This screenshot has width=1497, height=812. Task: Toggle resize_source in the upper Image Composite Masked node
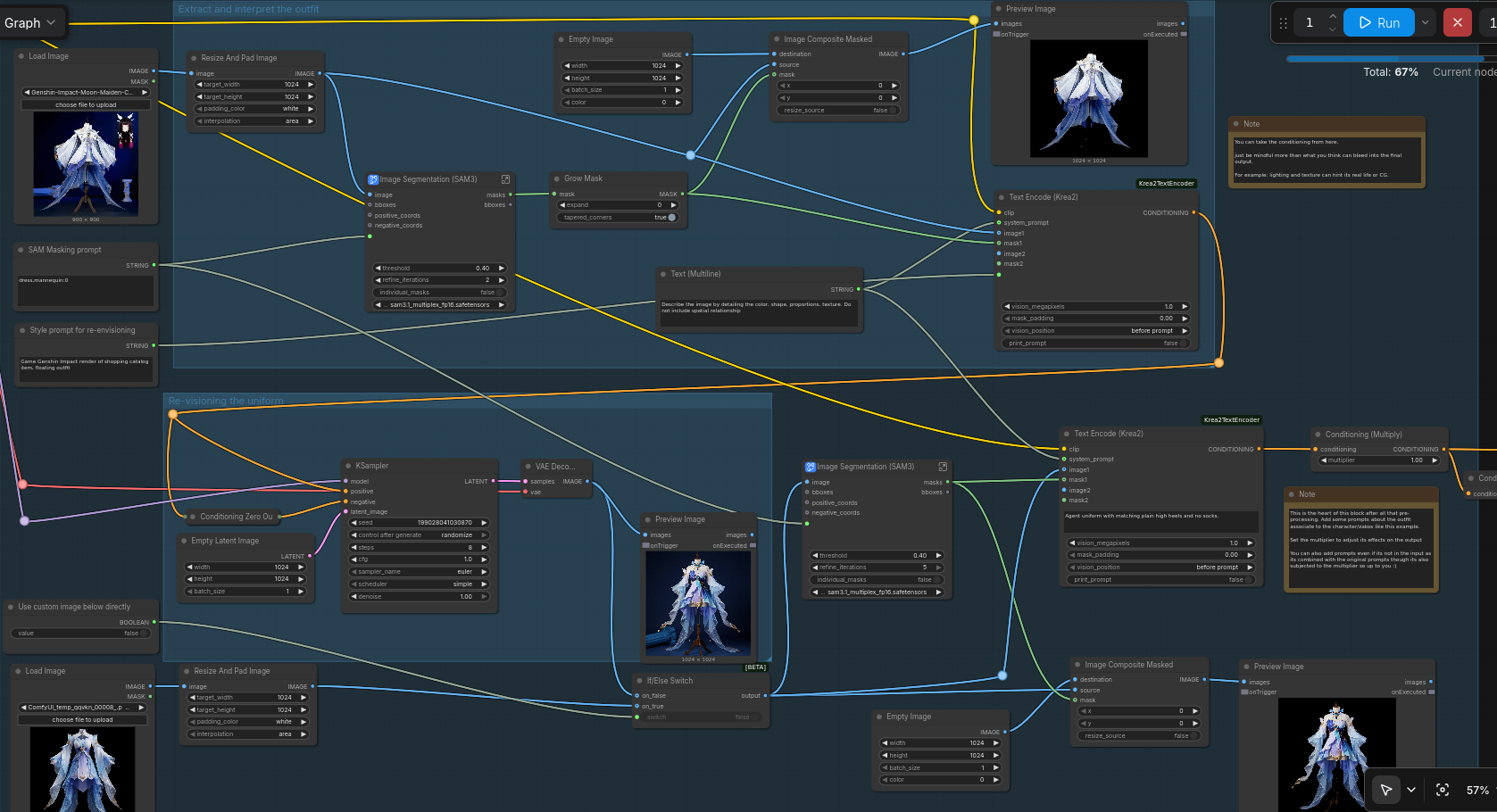coord(839,111)
